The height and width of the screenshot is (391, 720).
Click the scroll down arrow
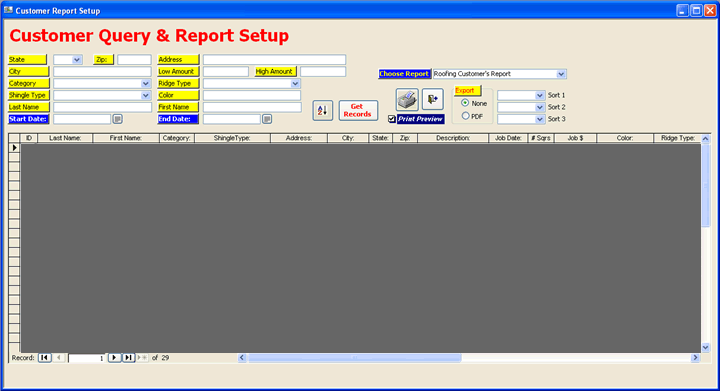coord(706,347)
